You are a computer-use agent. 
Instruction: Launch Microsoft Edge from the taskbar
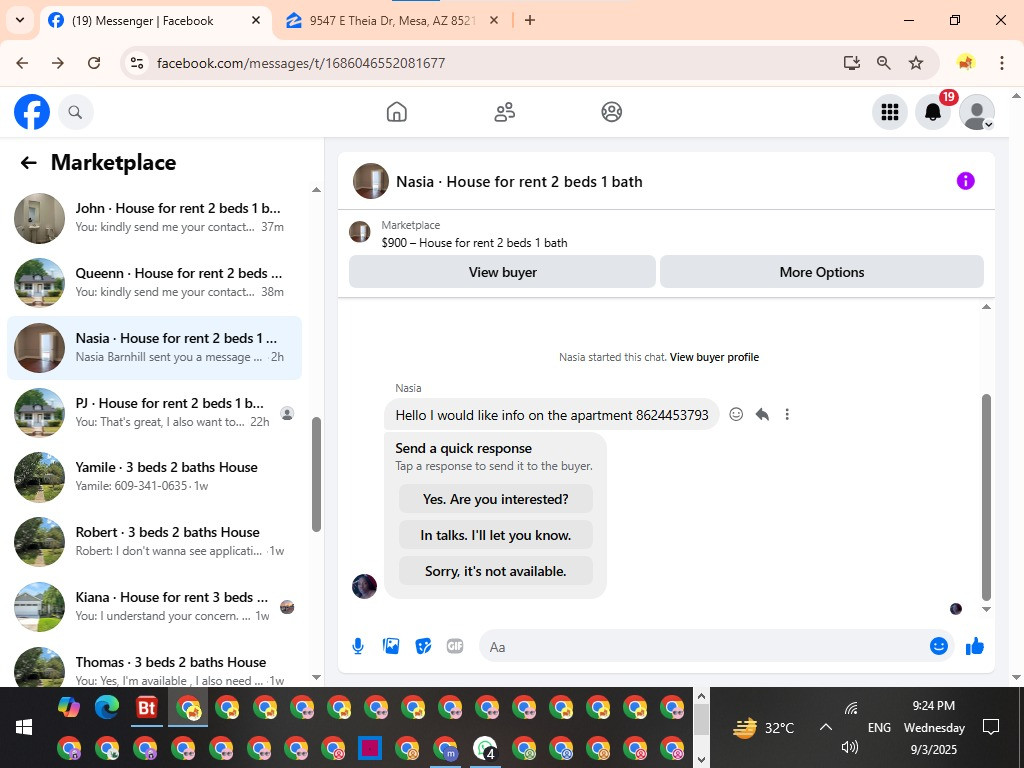point(108,707)
